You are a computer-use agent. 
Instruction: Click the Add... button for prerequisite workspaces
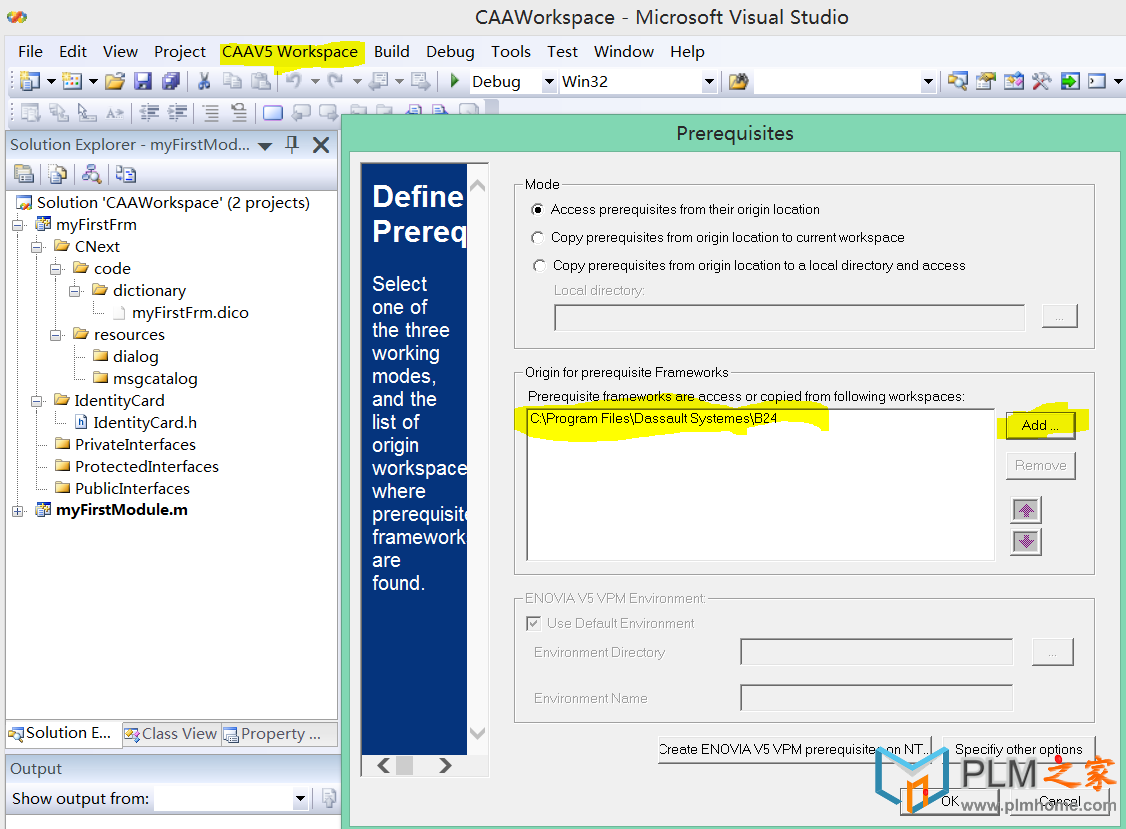[x=1041, y=425]
